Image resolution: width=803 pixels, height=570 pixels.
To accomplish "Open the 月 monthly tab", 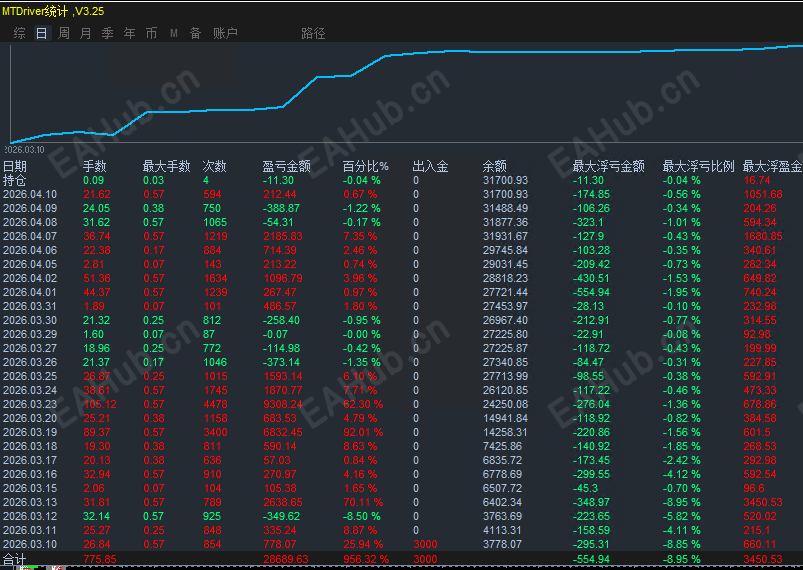I will pyautogui.click(x=86, y=33).
